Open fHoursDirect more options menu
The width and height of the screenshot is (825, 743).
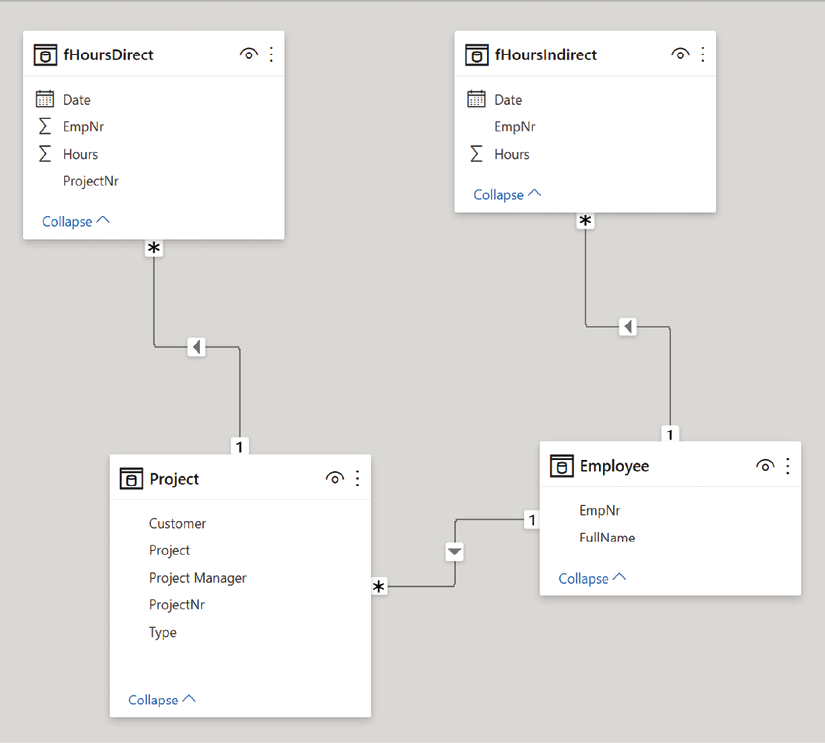click(x=271, y=54)
